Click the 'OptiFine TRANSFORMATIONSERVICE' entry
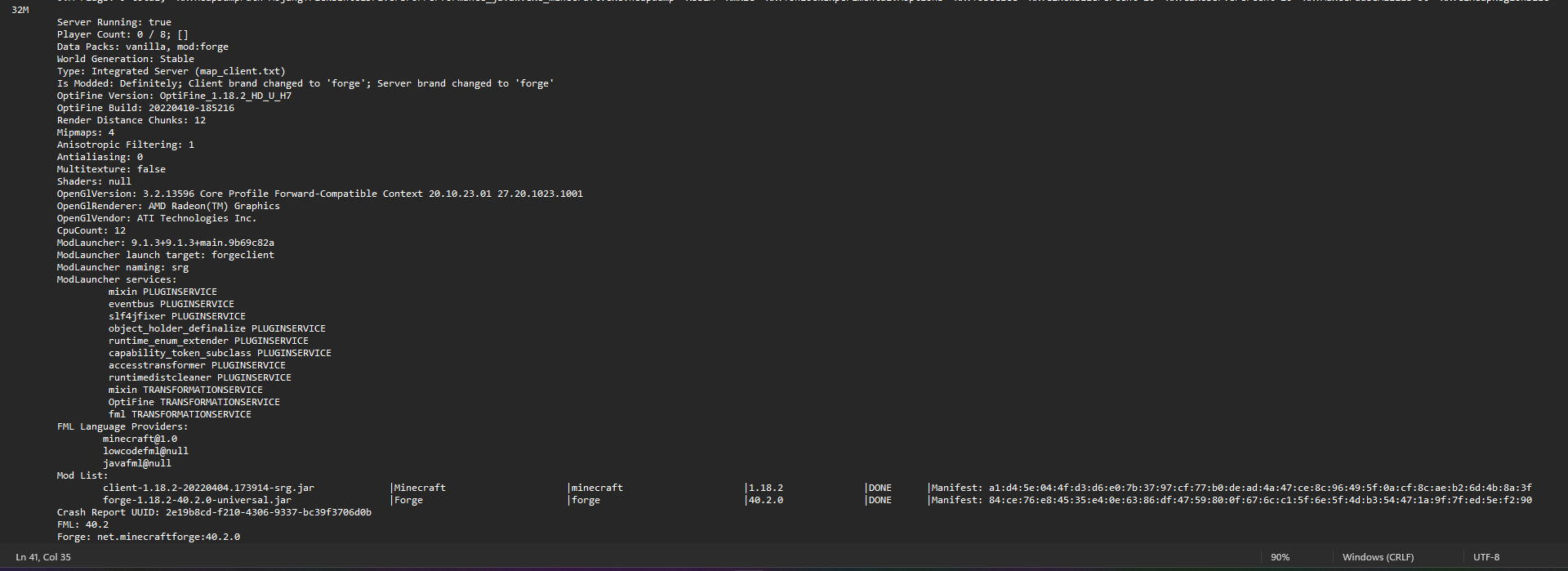1568x571 pixels. click(x=194, y=402)
